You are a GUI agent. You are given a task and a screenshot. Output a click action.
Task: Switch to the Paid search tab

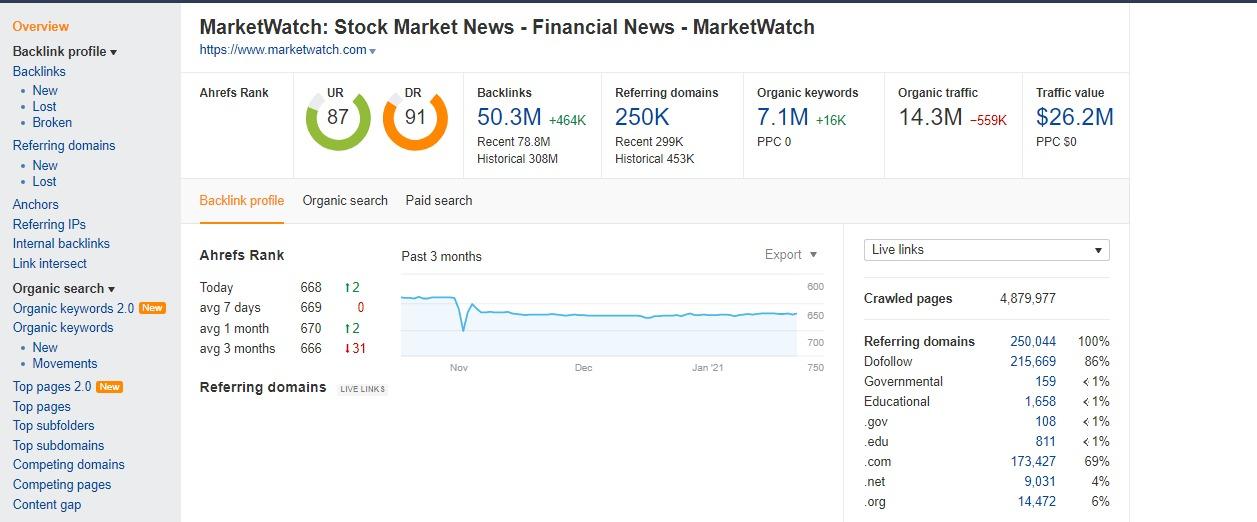click(439, 200)
